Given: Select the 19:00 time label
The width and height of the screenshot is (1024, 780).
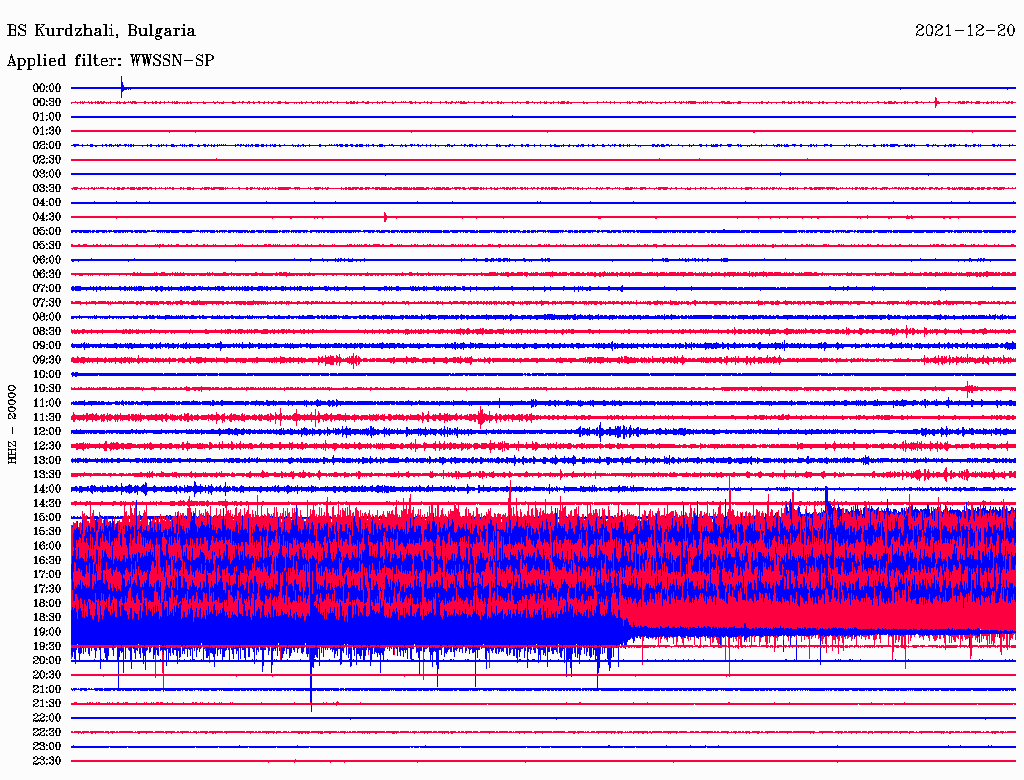Looking at the screenshot, I should point(47,632).
